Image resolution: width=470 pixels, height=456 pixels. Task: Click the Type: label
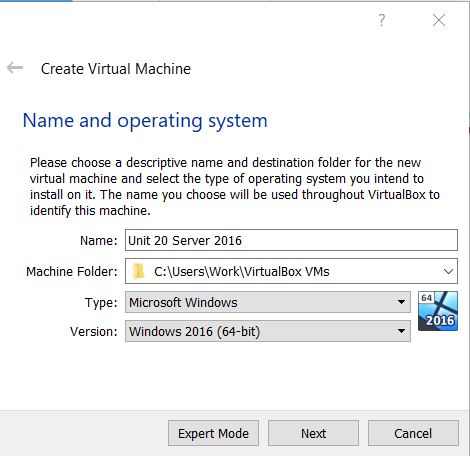pyautogui.click(x=101, y=303)
